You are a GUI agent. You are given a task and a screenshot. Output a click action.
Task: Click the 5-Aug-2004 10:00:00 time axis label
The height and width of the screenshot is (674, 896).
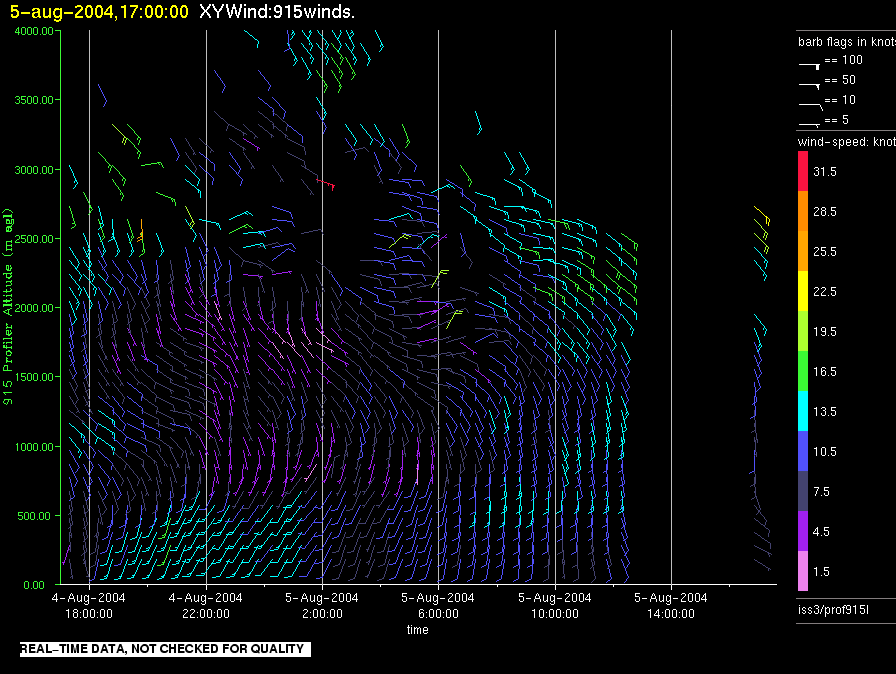(x=555, y=605)
